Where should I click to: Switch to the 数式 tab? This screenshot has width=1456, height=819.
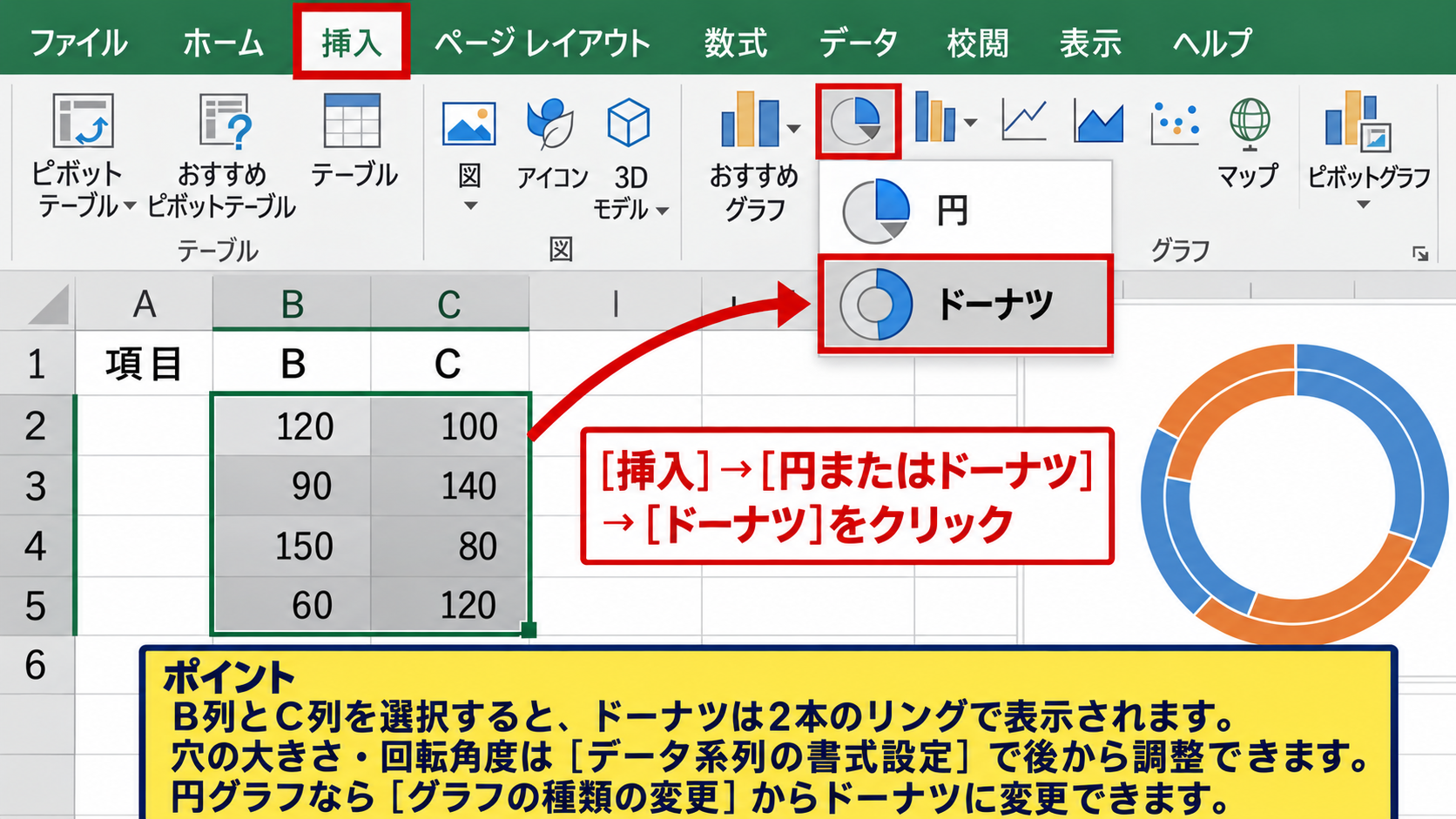tap(736, 43)
